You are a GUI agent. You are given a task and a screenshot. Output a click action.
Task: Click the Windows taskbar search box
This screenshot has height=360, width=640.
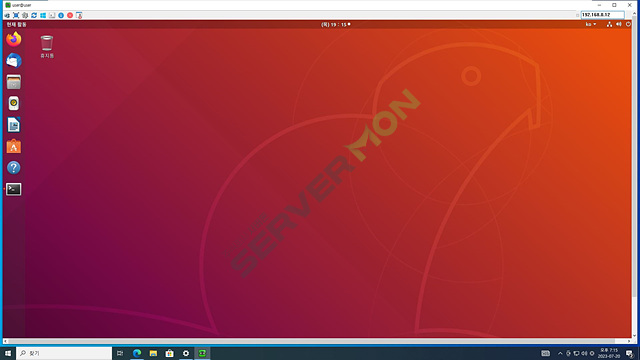click(64, 353)
